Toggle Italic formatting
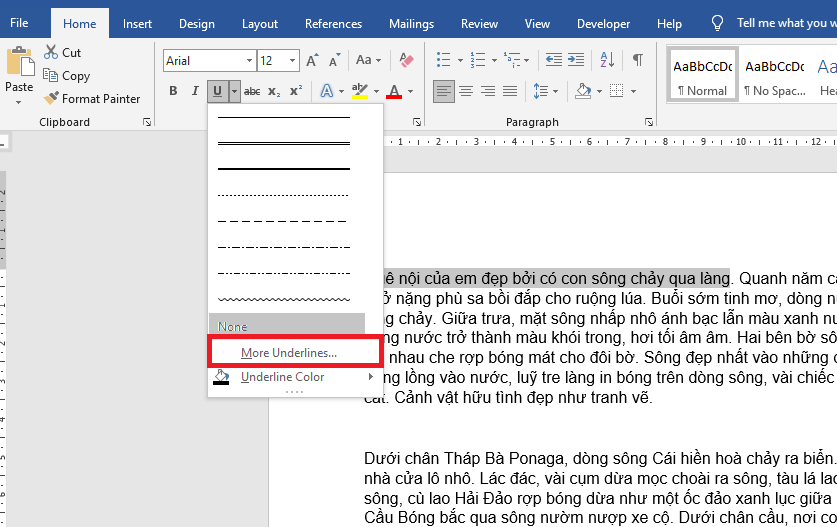Image resolution: width=837 pixels, height=527 pixels. [x=194, y=92]
